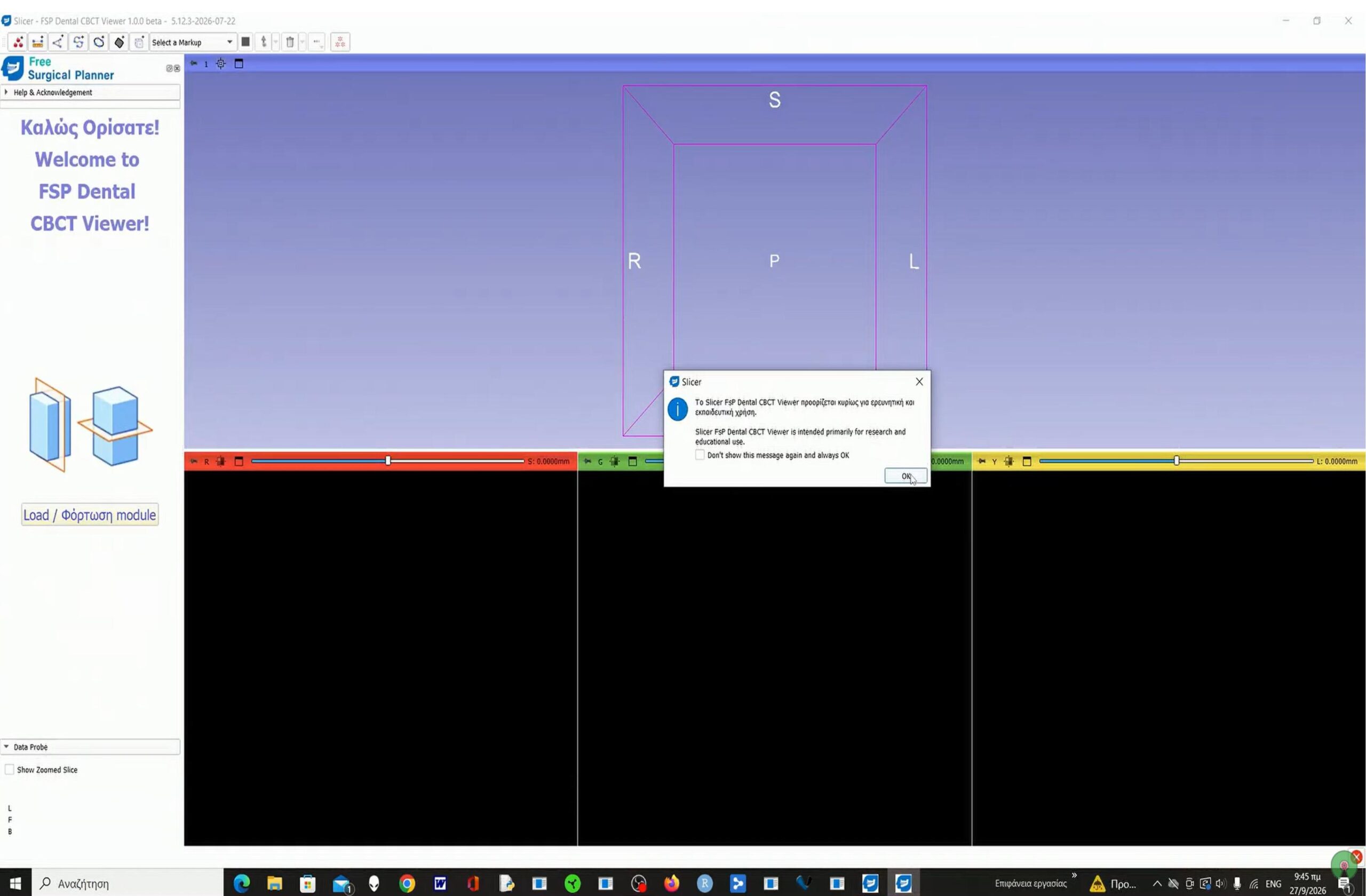Select the Line ruler markup tool
The width and height of the screenshot is (1366, 896).
[x=38, y=42]
